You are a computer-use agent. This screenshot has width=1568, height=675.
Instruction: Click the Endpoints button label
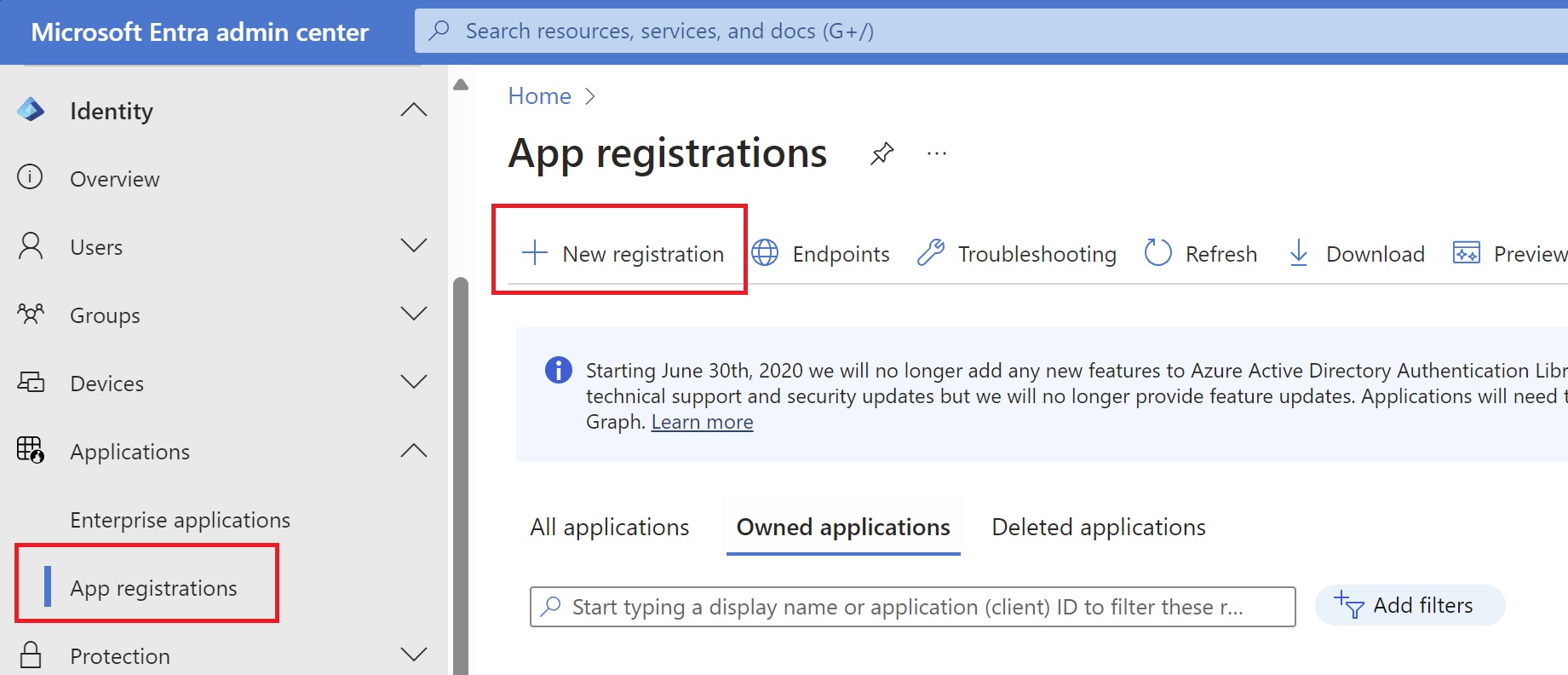click(841, 254)
